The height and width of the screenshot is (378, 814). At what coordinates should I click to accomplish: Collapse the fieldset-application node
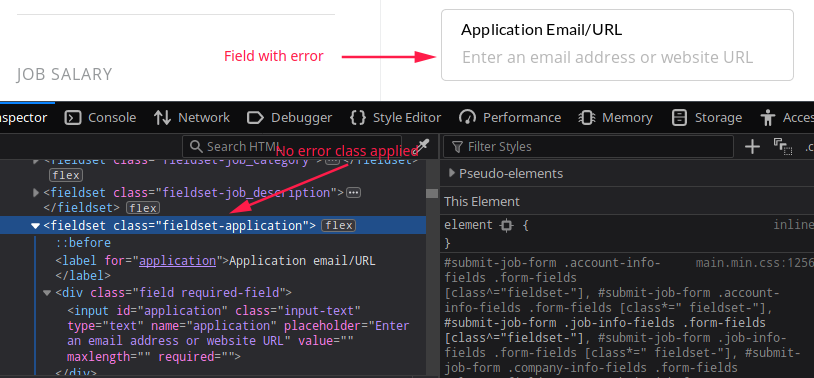[x=35, y=226]
